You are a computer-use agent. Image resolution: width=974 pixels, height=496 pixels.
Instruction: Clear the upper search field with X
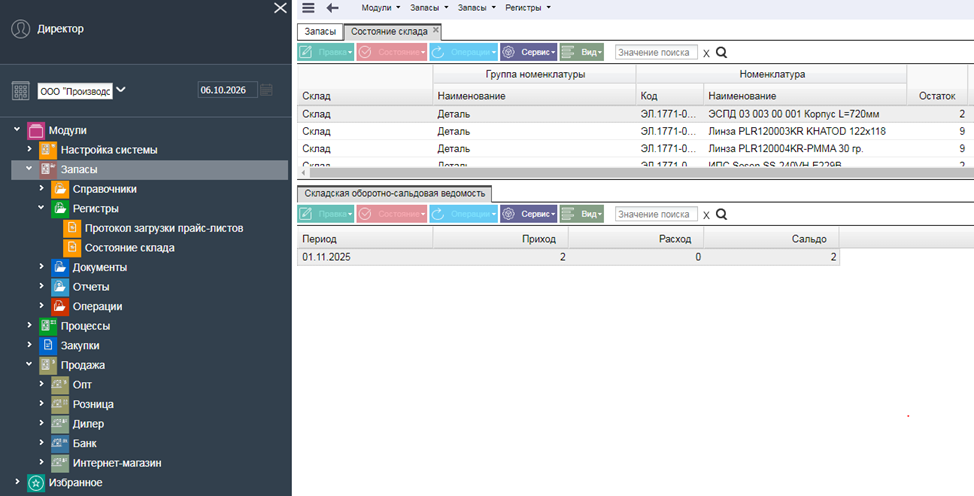(706, 53)
